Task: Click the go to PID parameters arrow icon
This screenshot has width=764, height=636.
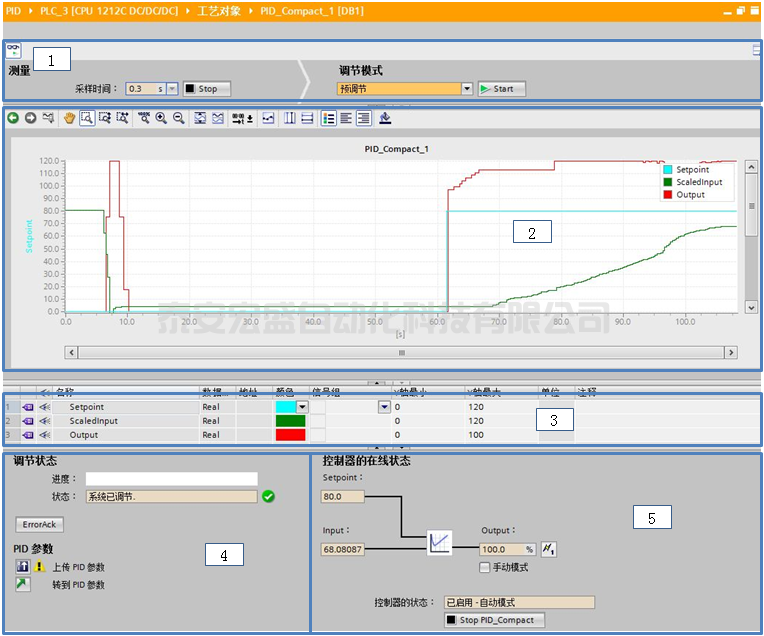Action: 22,584
